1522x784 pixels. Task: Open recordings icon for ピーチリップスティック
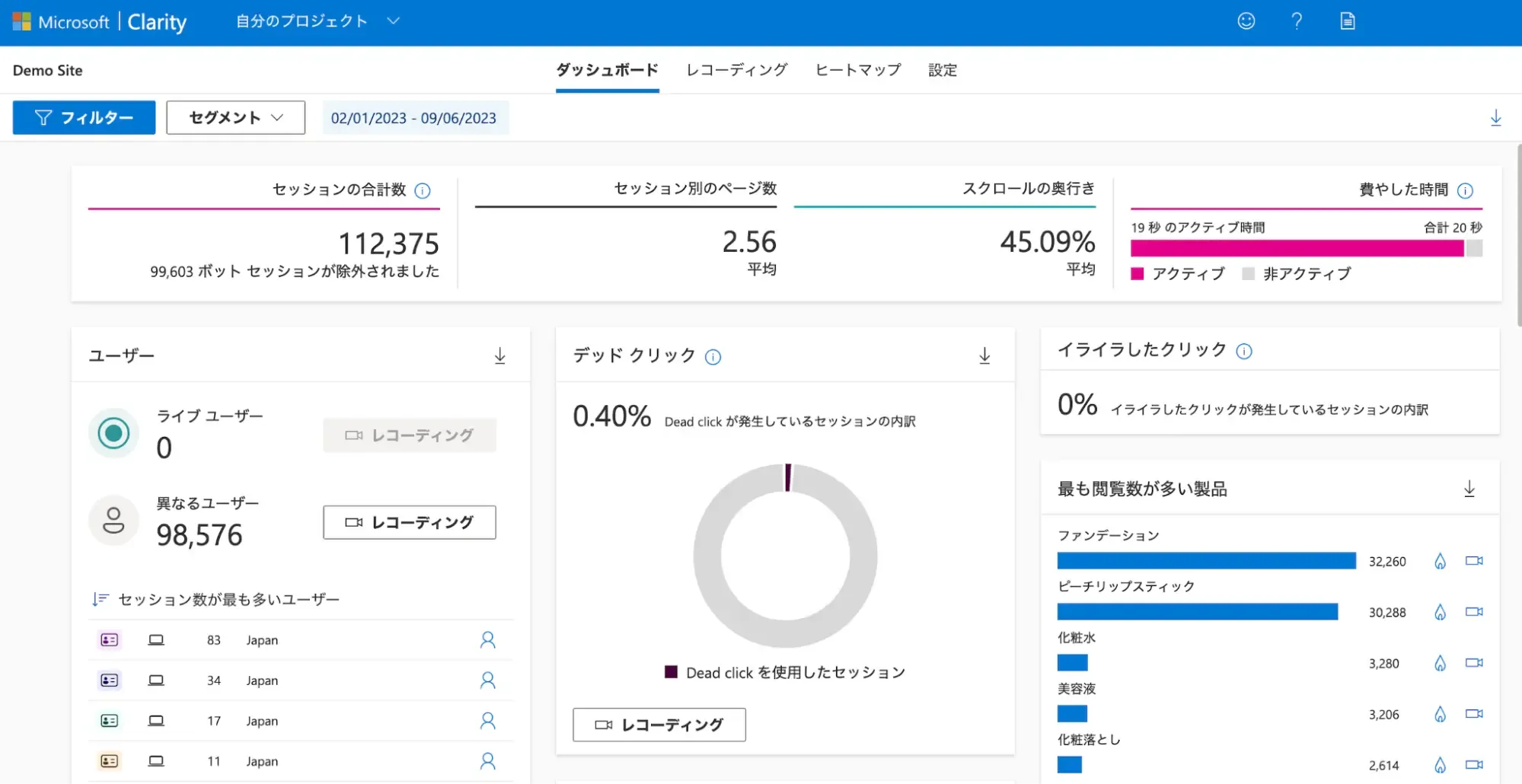pyautogui.click(x=1474, y=611)
